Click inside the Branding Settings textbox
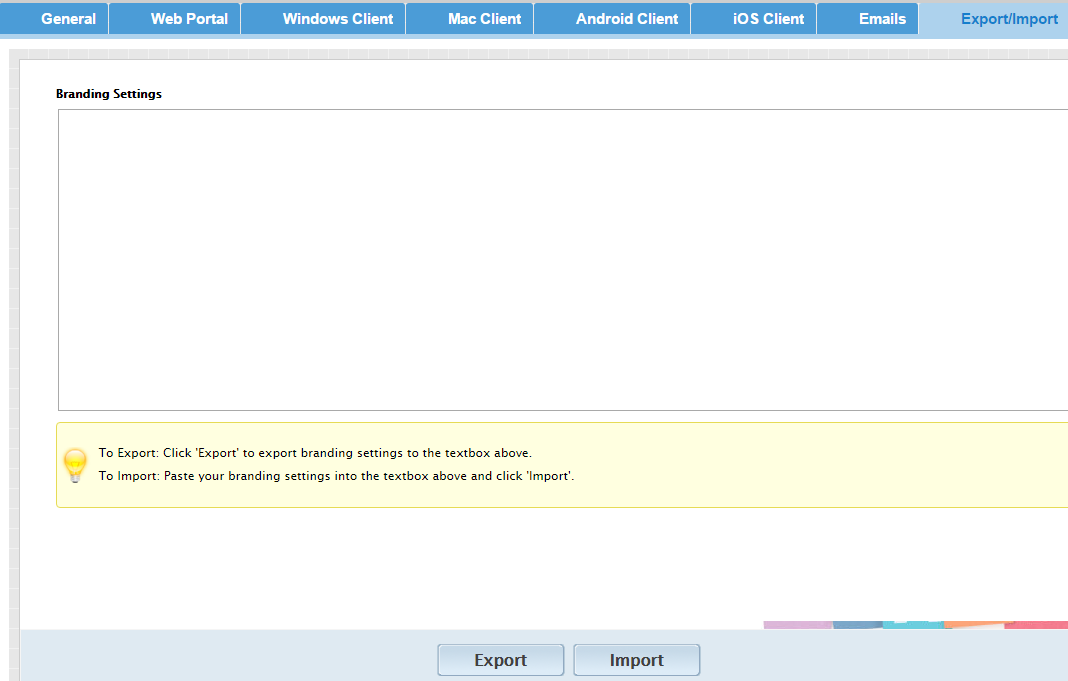This screenshot has height=681, width=1068. (563, 260)
